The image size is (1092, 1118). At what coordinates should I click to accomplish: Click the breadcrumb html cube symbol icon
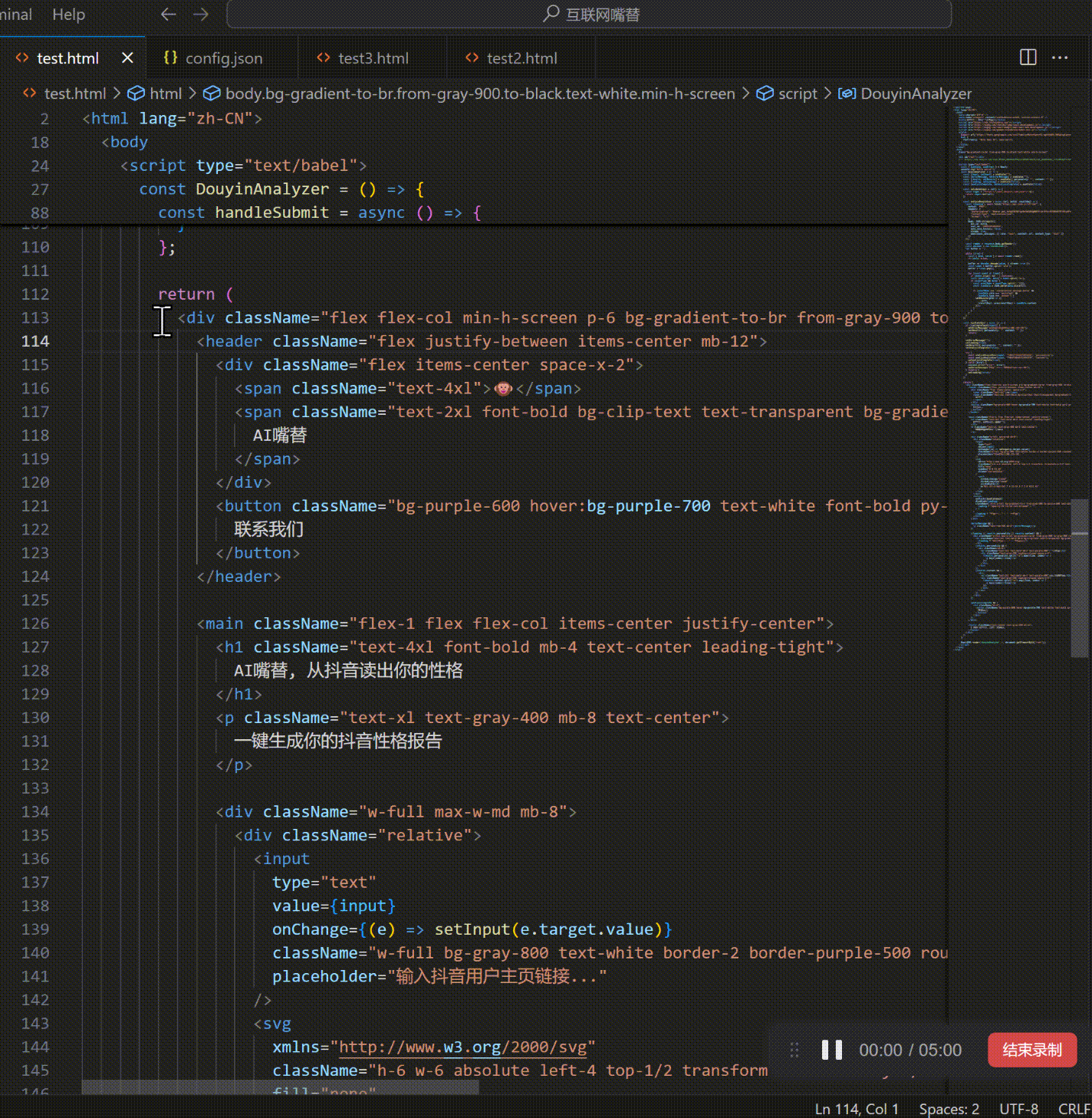(136, 94)
